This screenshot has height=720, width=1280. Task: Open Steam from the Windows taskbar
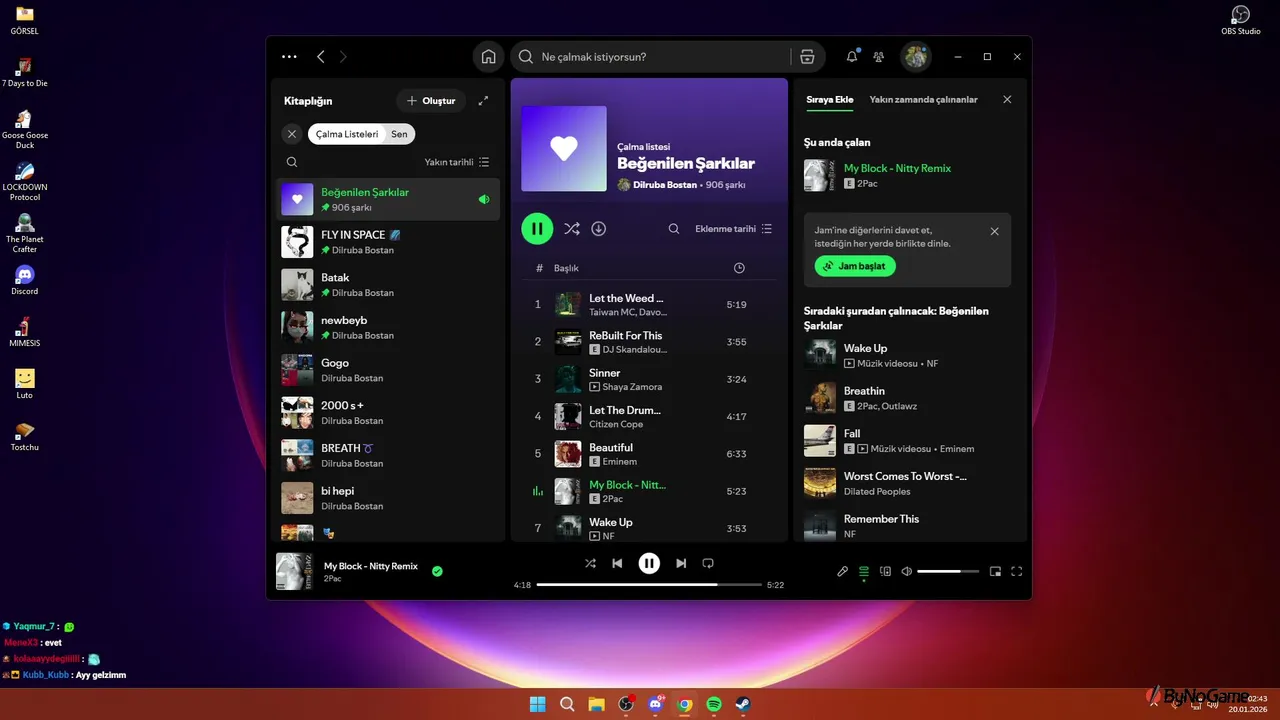click(x=744, y=704)
